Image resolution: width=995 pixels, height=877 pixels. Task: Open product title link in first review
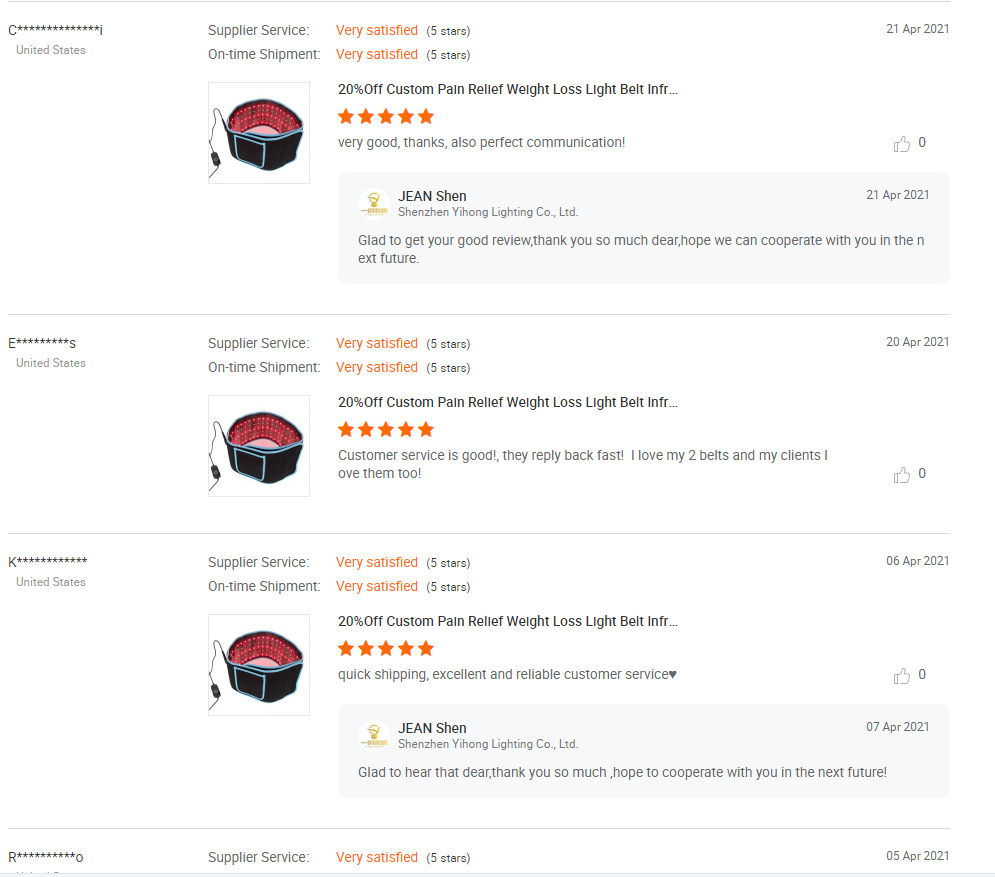[x=508, y=89]
